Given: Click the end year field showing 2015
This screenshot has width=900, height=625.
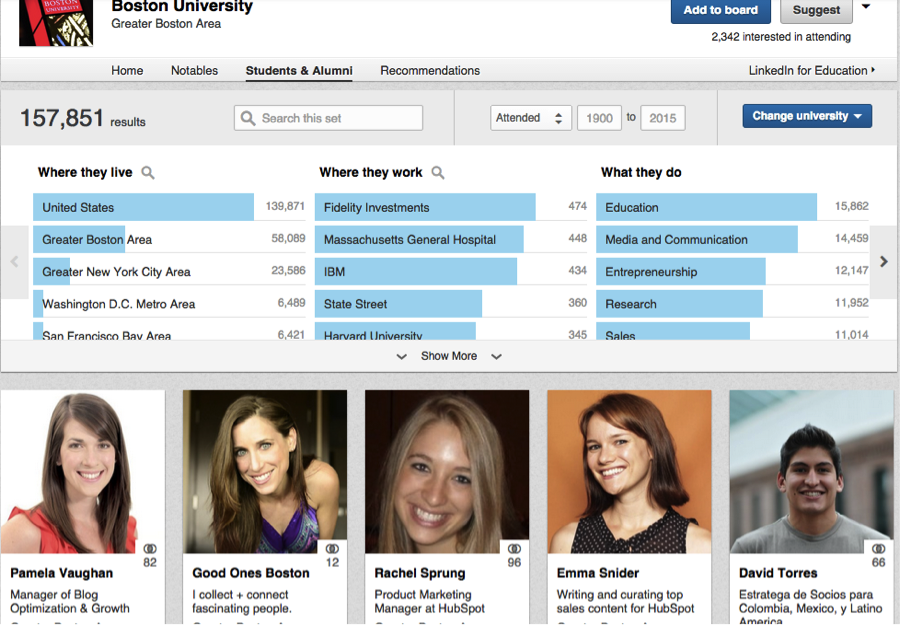Looking at the screenshot, I should (x=663, y=118).
